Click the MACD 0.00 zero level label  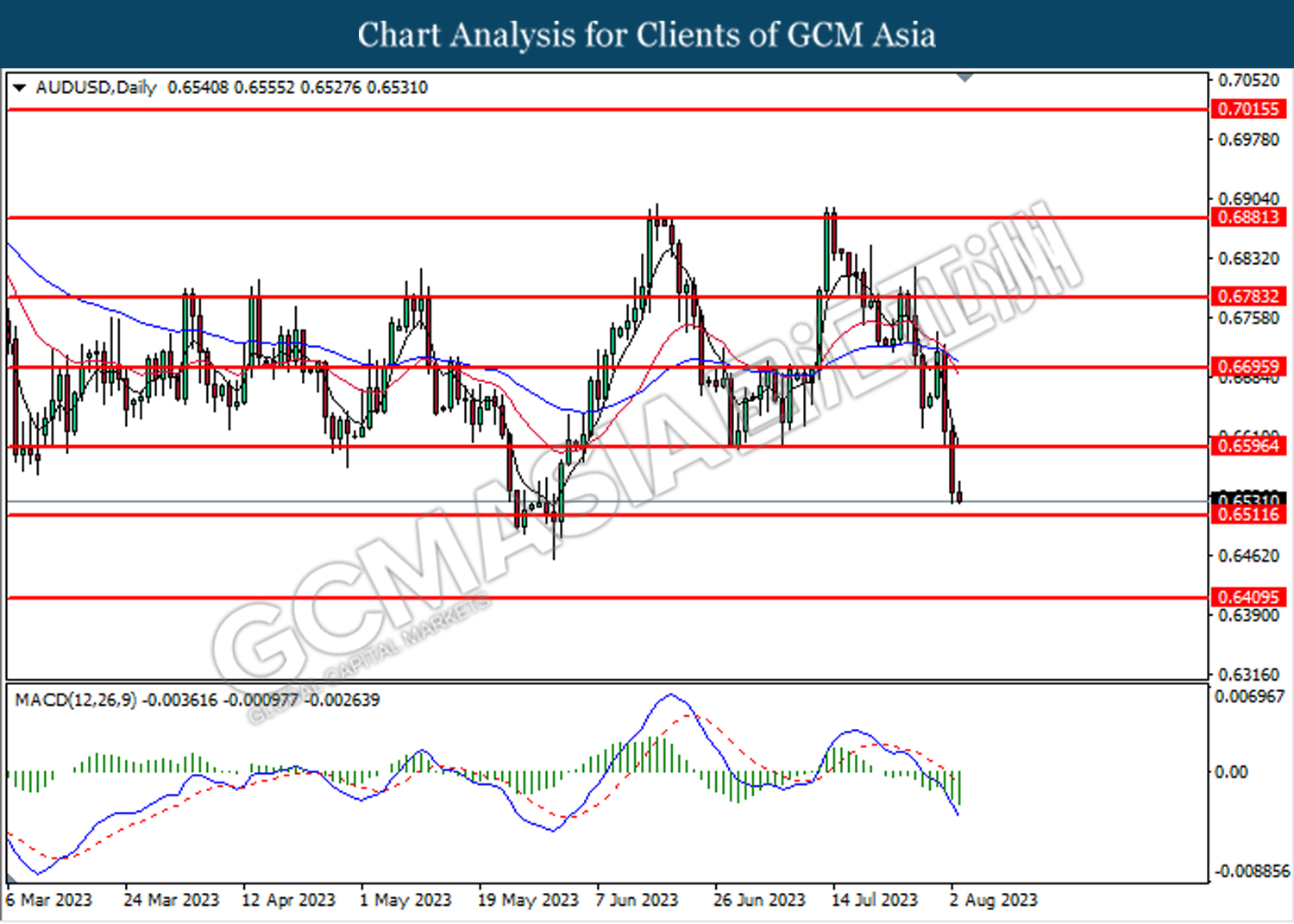click(x=1231, y=772)
